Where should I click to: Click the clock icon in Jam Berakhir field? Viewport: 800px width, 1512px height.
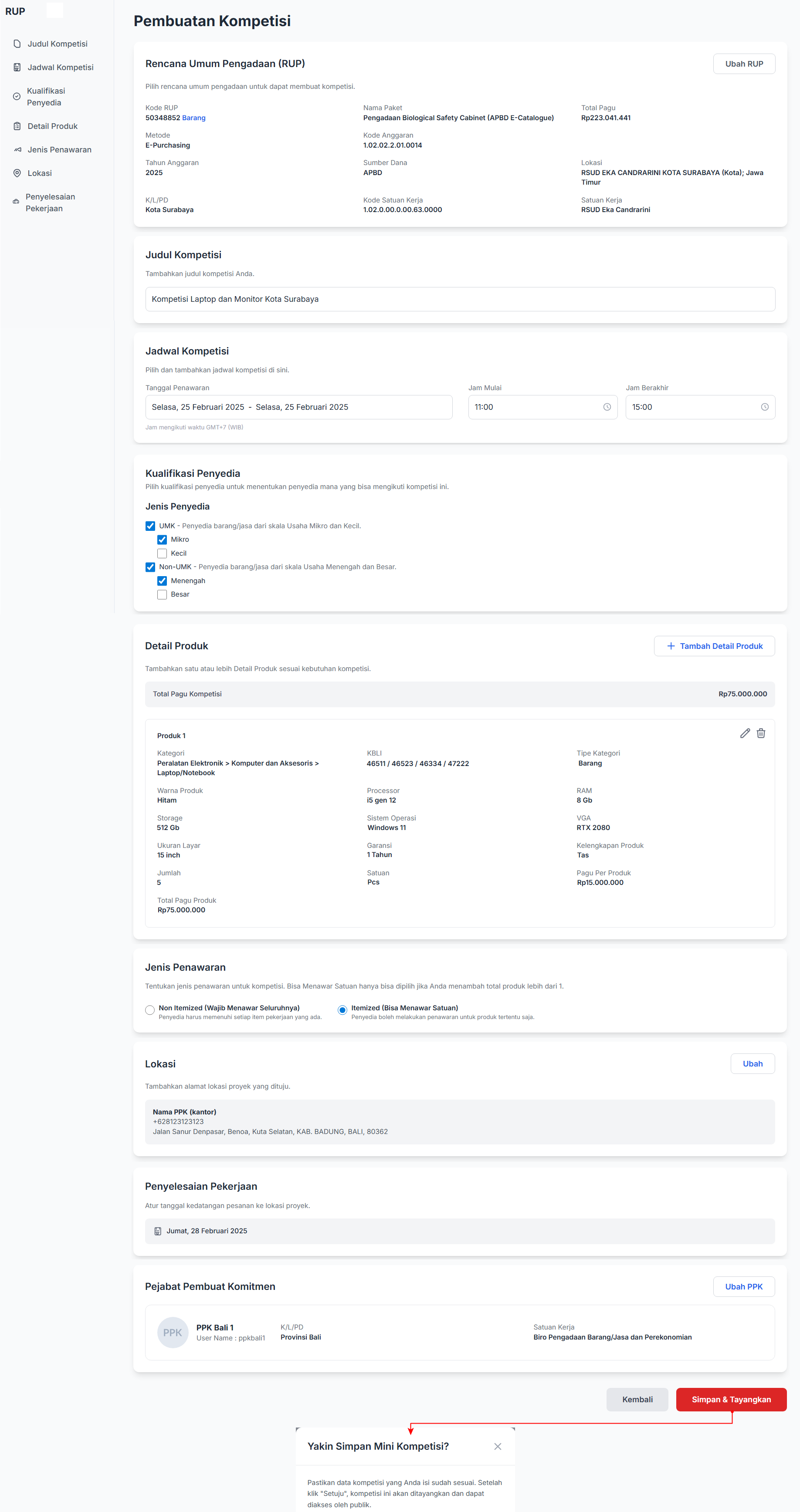click(x=764, y=407)
